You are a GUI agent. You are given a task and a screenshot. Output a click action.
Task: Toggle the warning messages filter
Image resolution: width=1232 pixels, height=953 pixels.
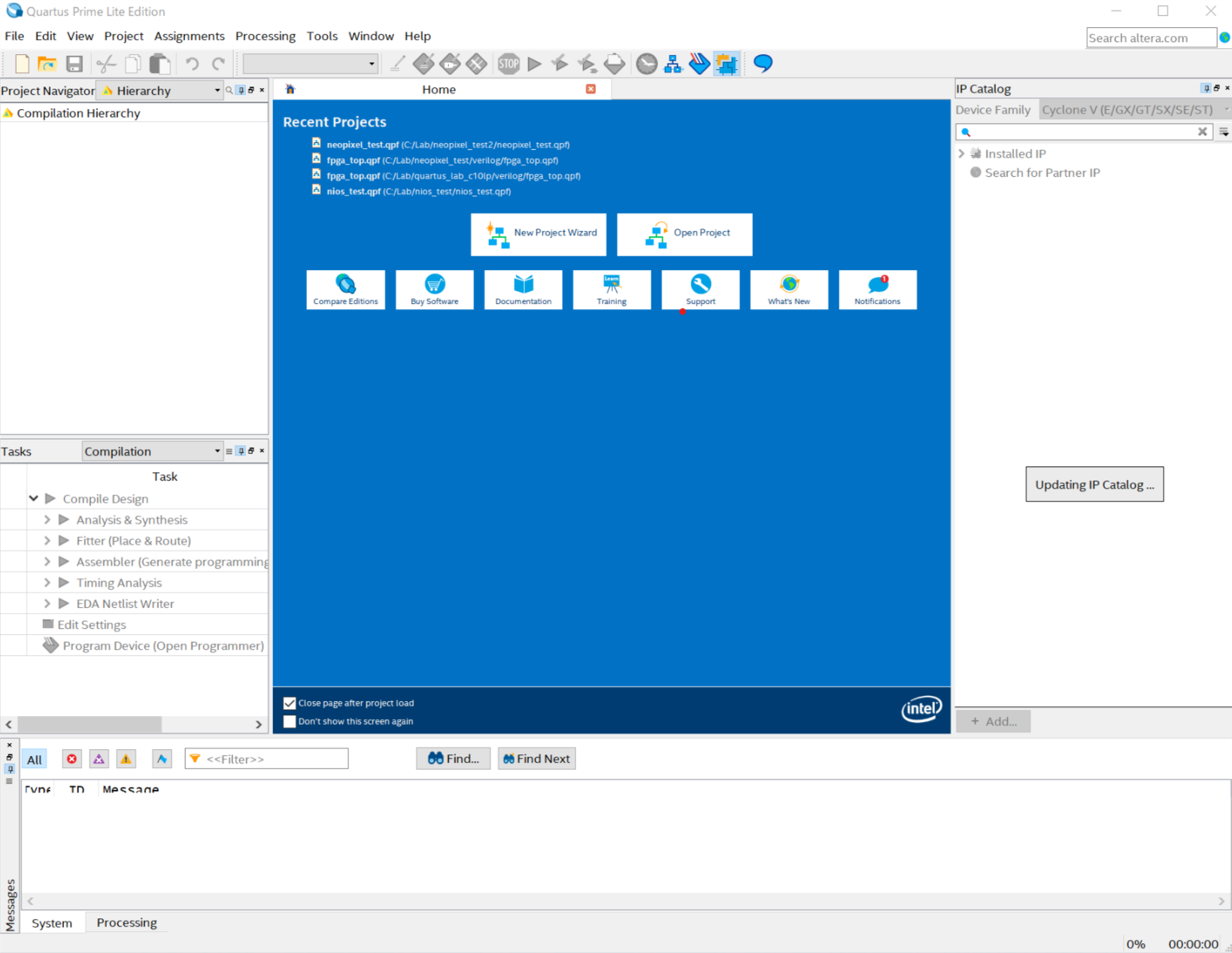click(x=126, y=759)
